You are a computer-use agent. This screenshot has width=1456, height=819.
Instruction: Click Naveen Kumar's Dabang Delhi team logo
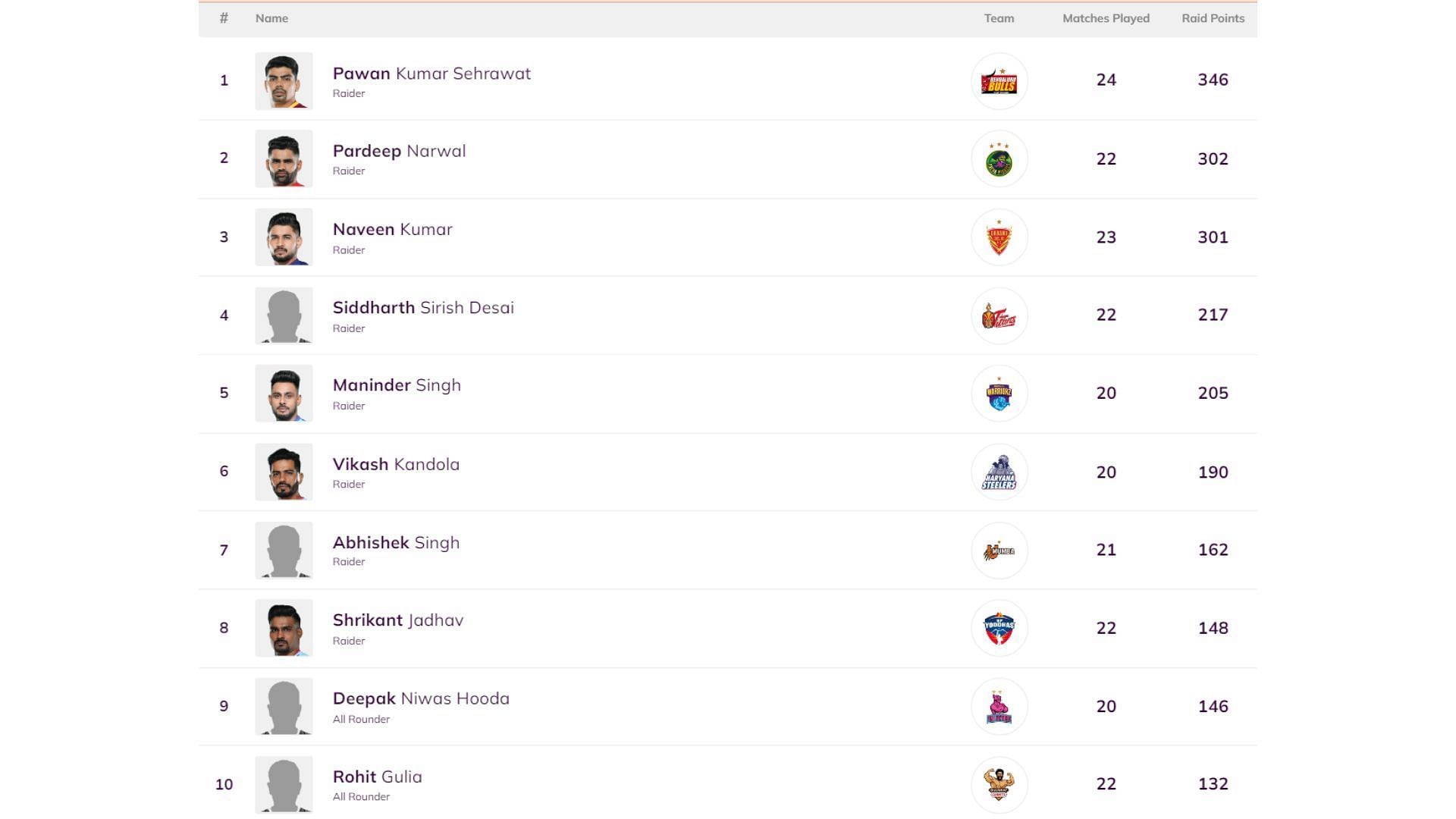pyautogui.click(x=999, y=237)
